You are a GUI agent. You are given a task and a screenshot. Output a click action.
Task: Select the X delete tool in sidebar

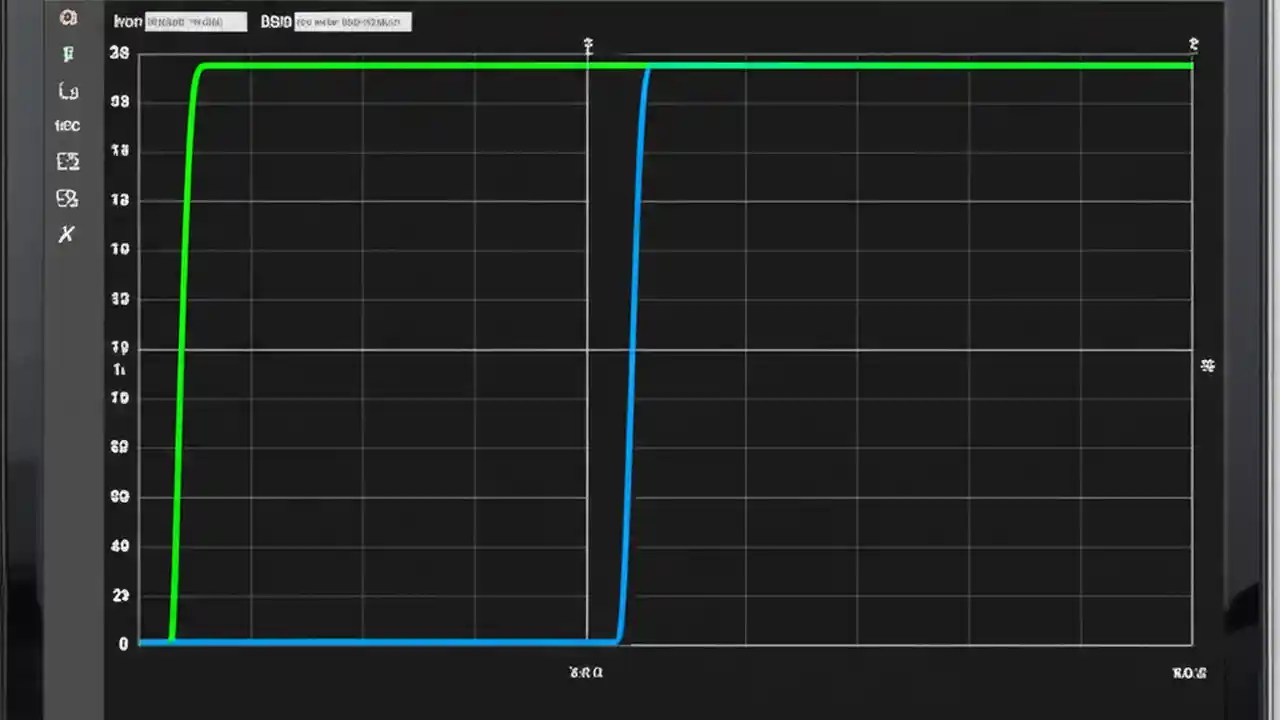[66, 234]
